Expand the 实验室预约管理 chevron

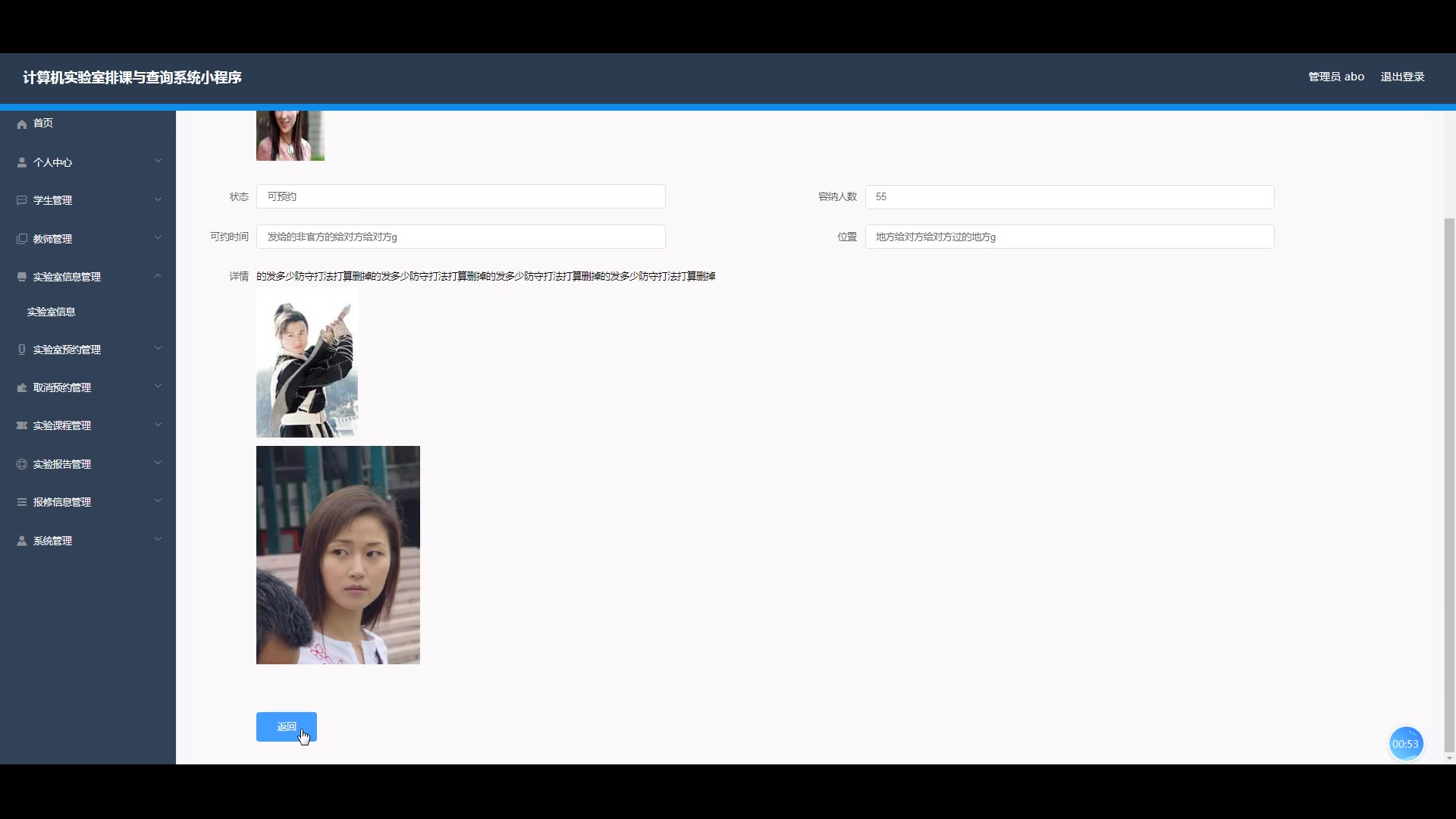(158, 348)
